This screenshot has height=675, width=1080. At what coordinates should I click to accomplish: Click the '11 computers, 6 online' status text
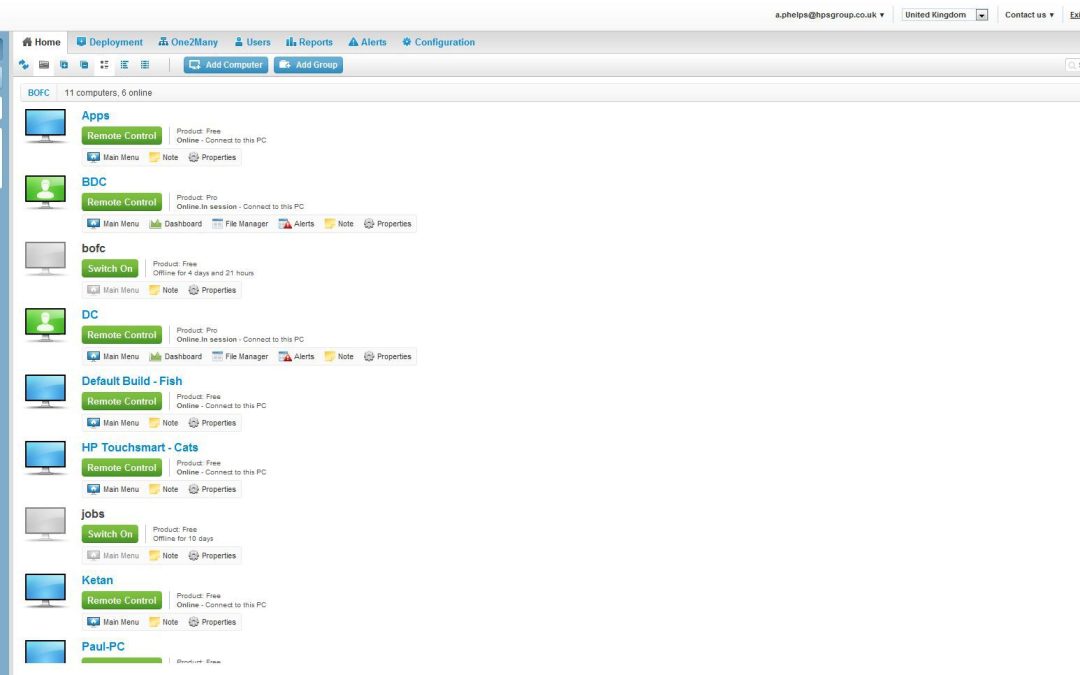tap(108, 93)
